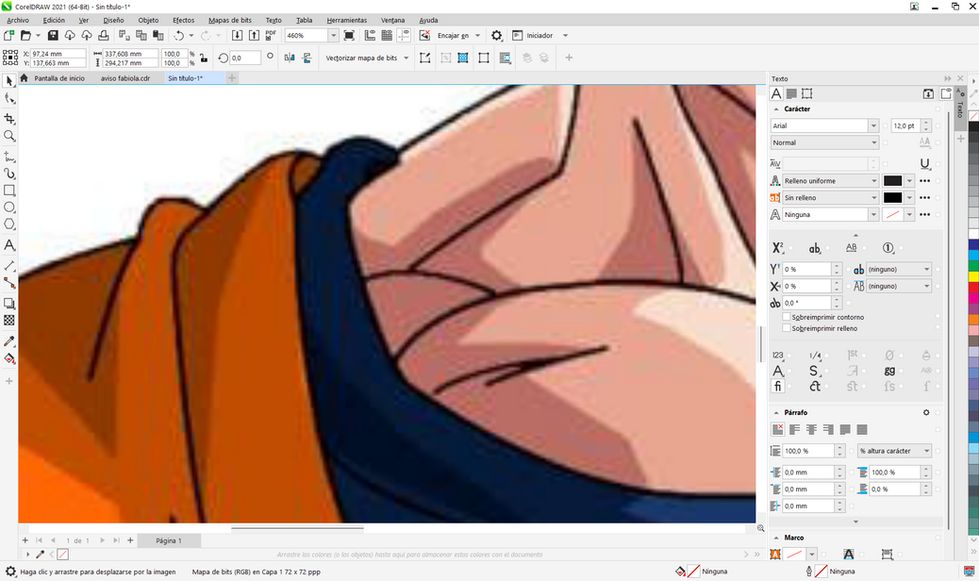Select the Crop tool
Screen dimensions: 979x581
coord(9,119)
